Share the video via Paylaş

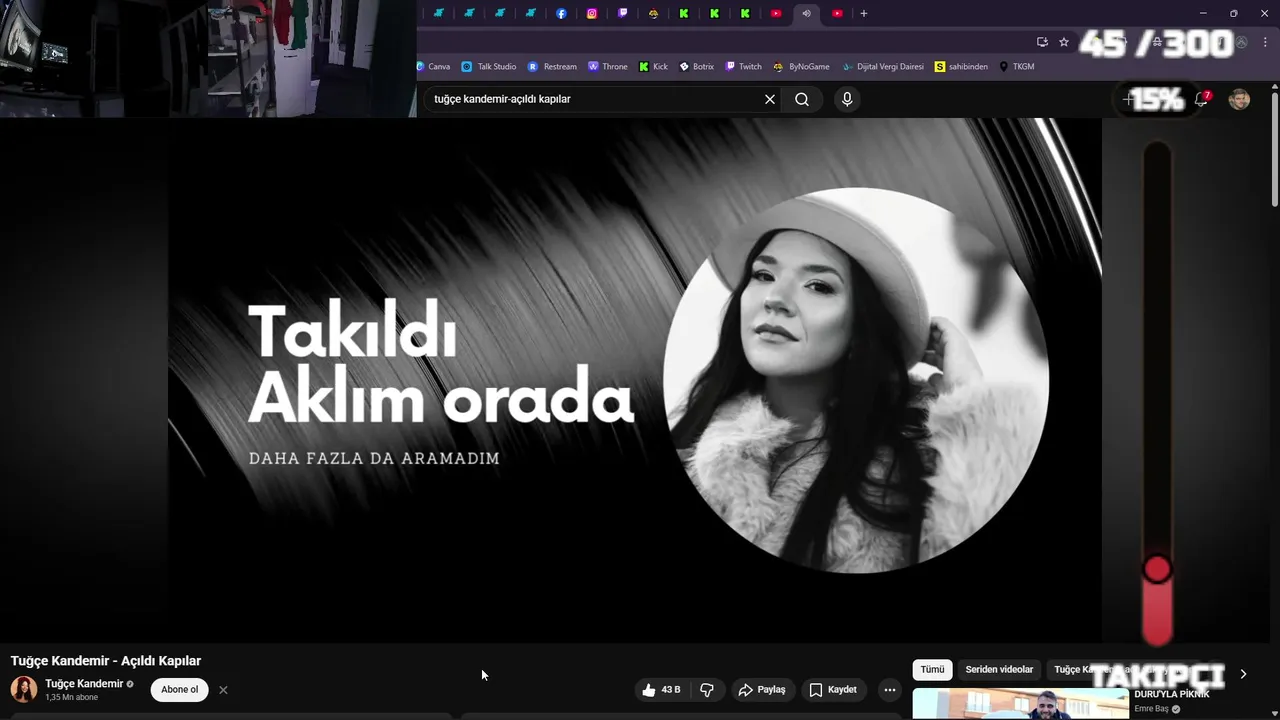coord(762,690)
